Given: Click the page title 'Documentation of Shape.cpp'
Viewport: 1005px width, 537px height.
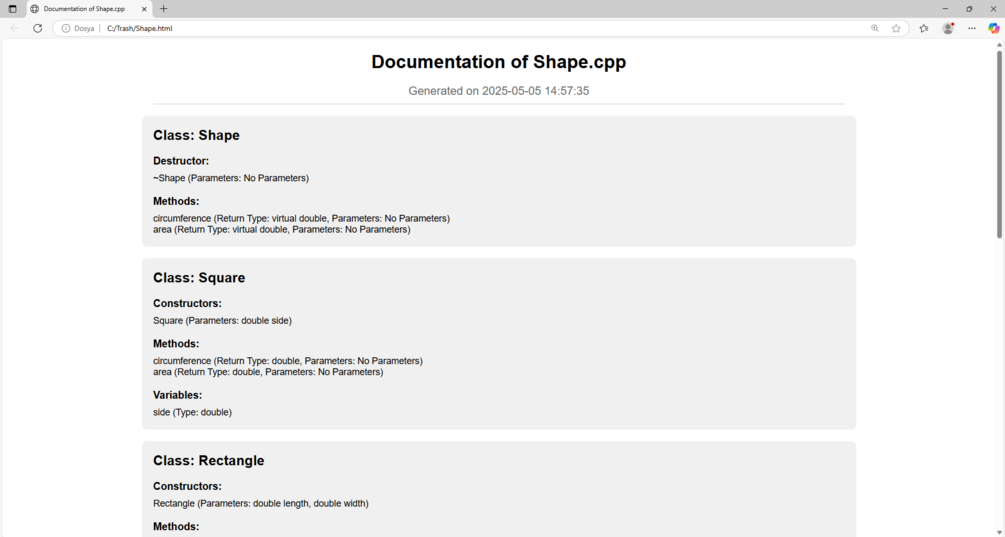Looking at the screenshot, I should 498,62.
